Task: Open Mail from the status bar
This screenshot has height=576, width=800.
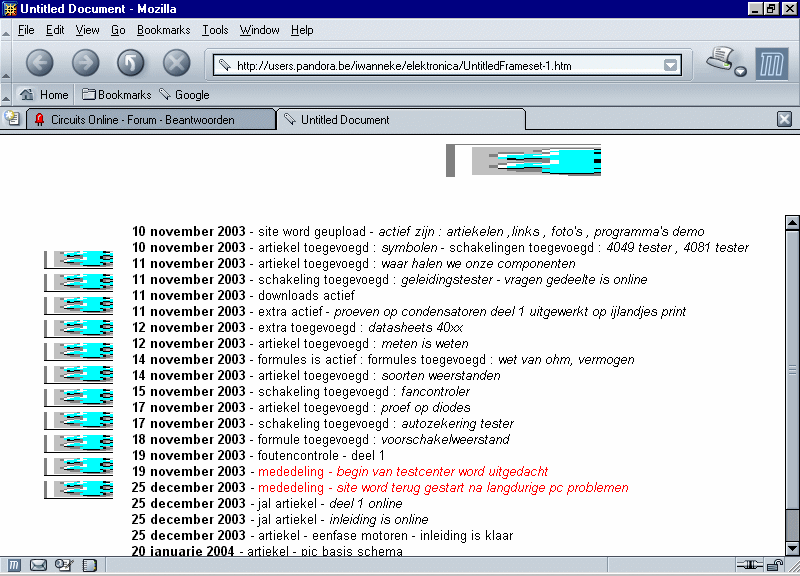Action: 39,566
